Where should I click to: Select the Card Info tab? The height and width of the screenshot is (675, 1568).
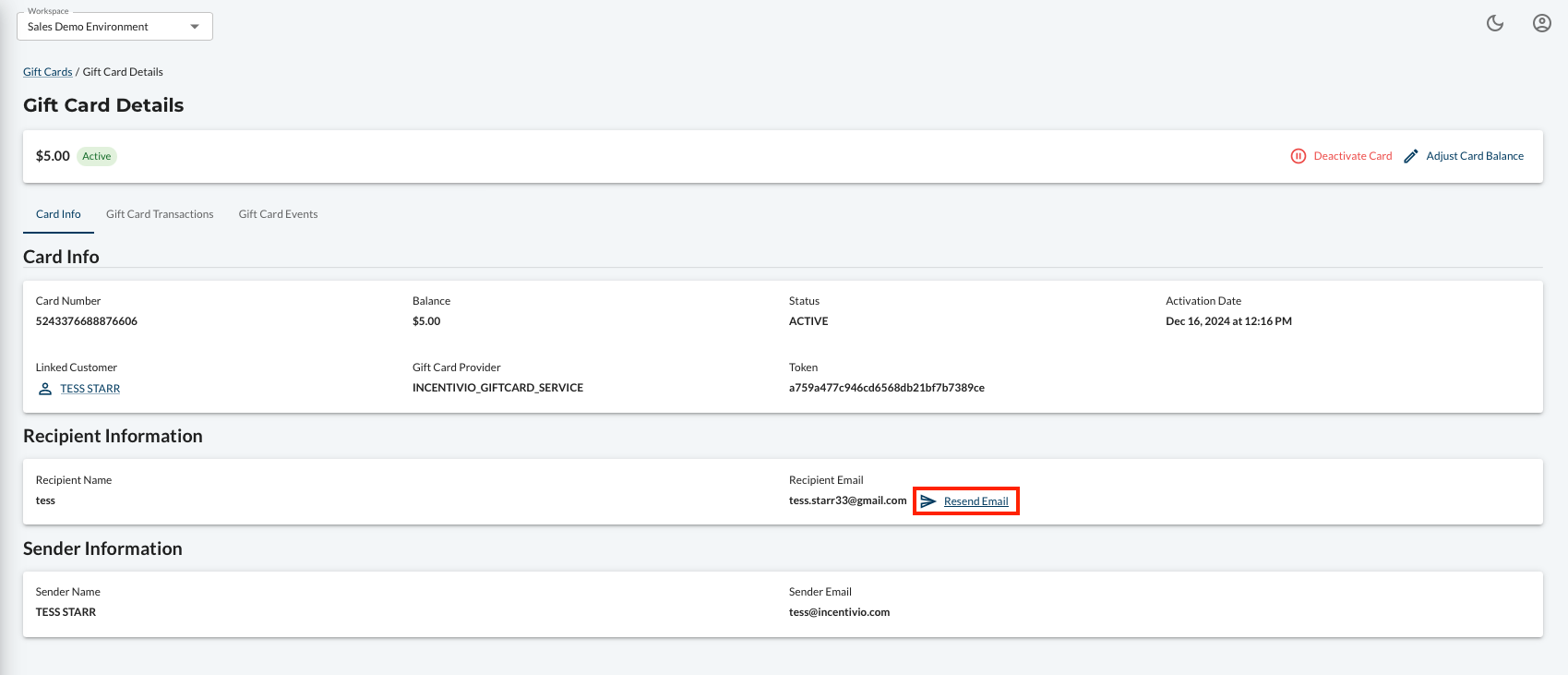click(58, 214)
